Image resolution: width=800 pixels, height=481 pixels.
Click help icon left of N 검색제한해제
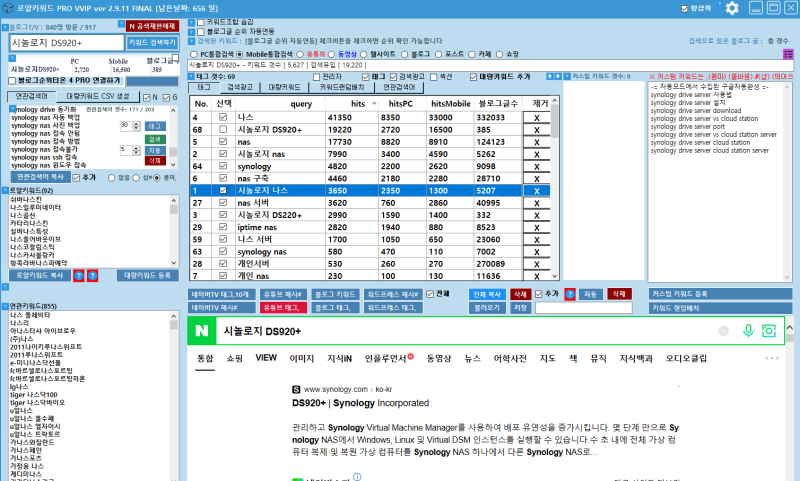[121, 24]
